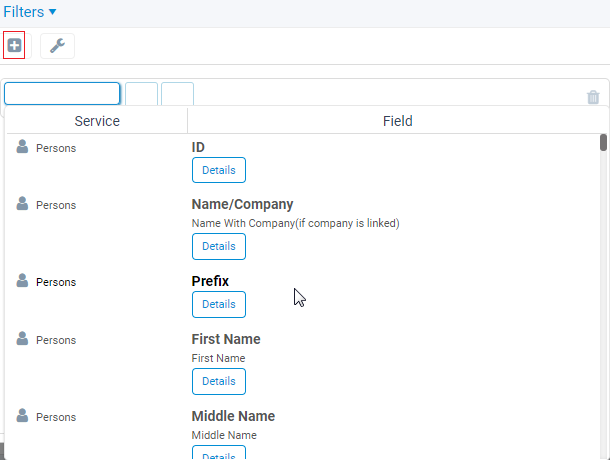
Task: Expand the Filters dropdown arrow
Action: click(x=53, y=12)
